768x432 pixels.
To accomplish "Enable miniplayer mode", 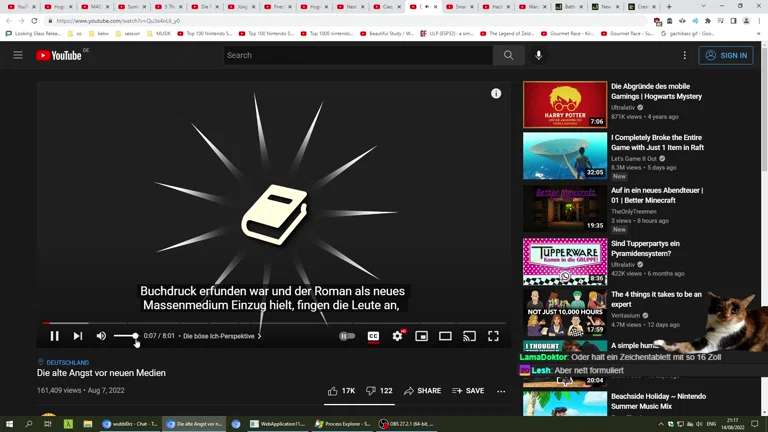I will tap(421, 337).
